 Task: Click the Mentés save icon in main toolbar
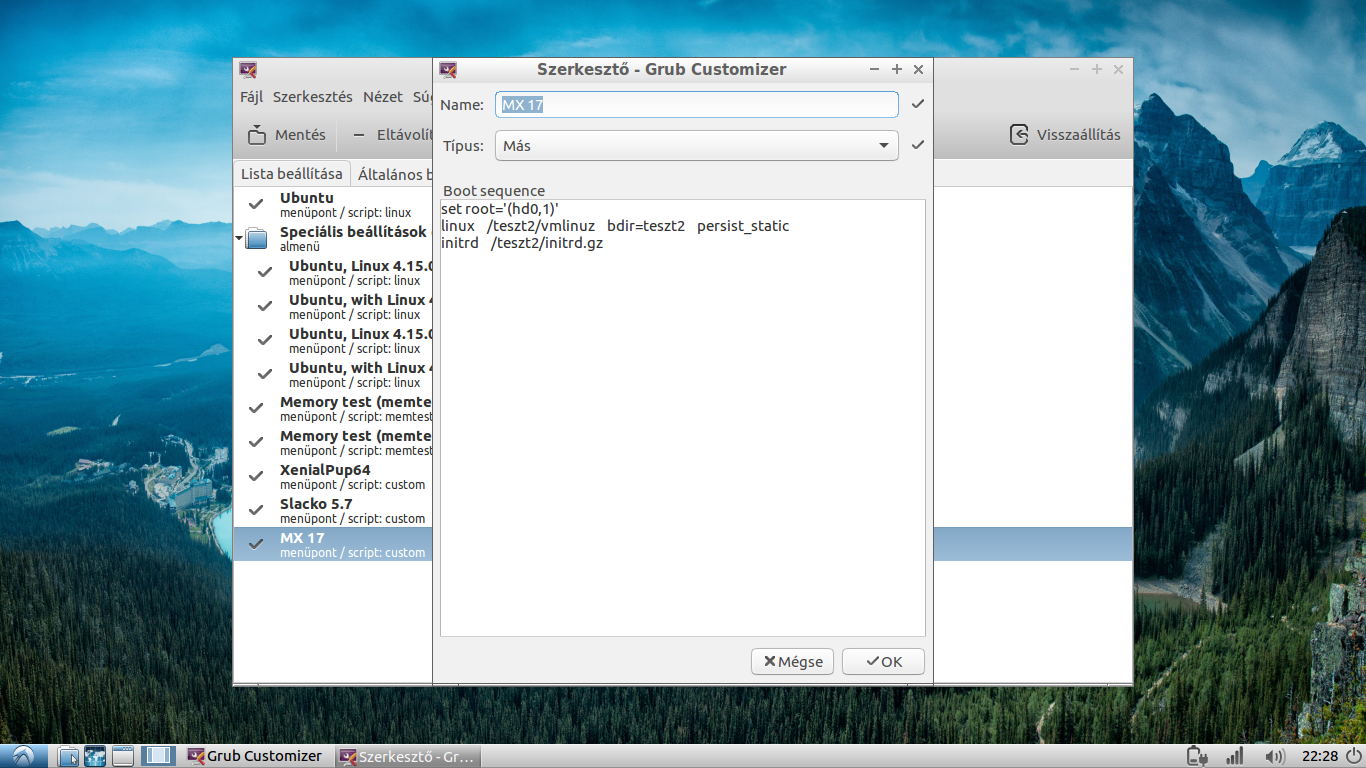click(257, 135)
